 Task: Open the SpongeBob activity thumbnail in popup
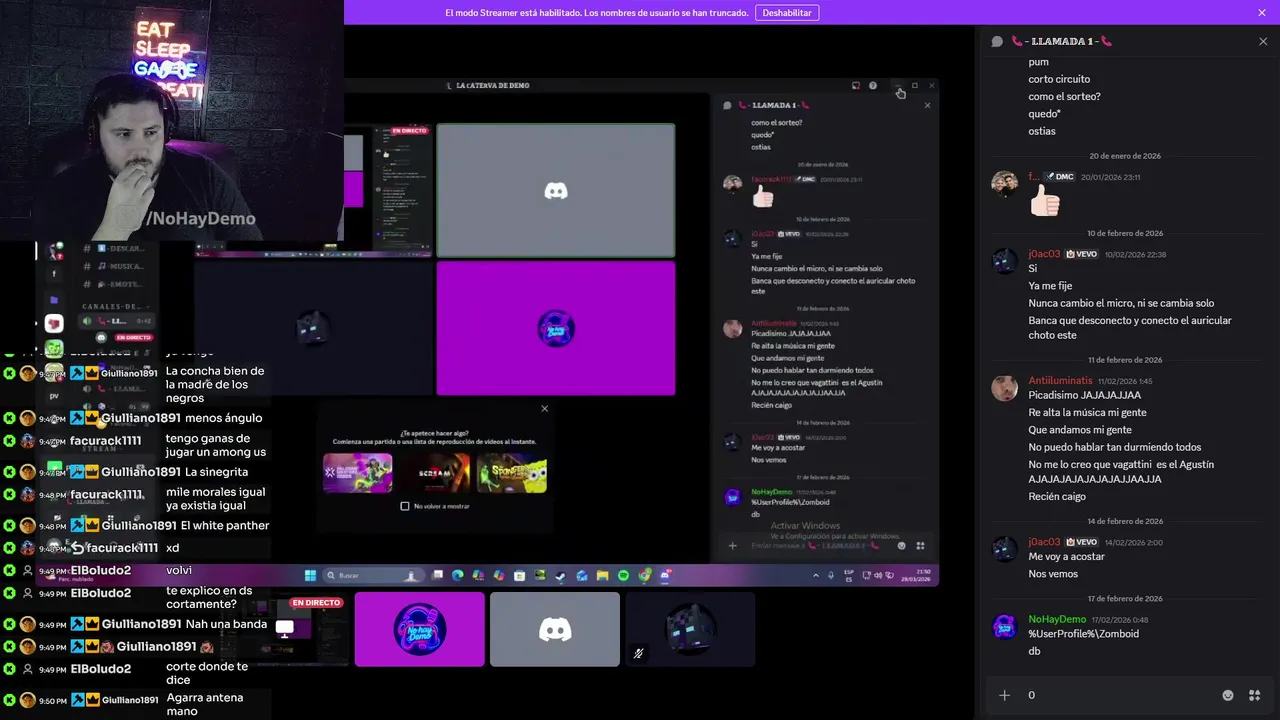(x=512, y=473)
